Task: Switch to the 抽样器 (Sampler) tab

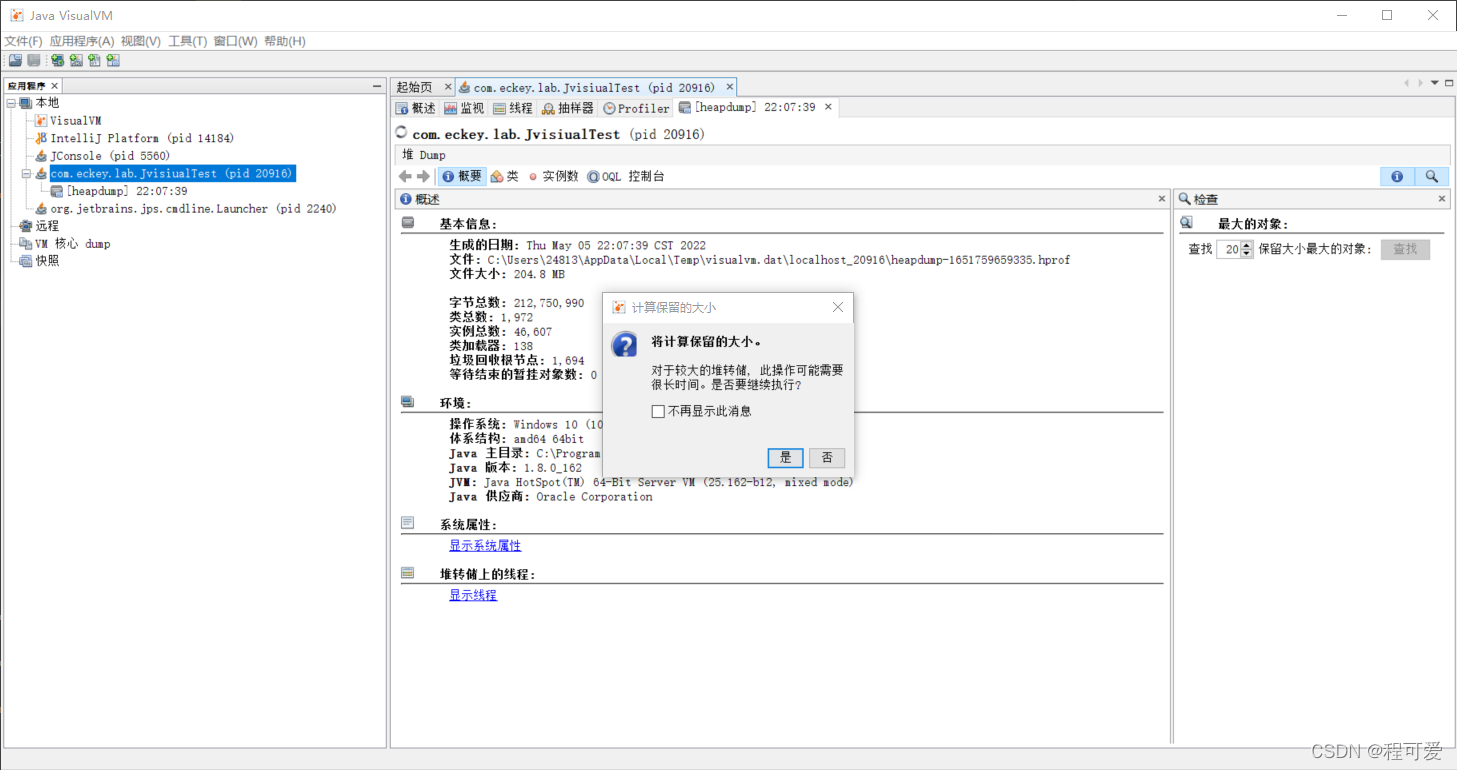Action: (567, 108)
